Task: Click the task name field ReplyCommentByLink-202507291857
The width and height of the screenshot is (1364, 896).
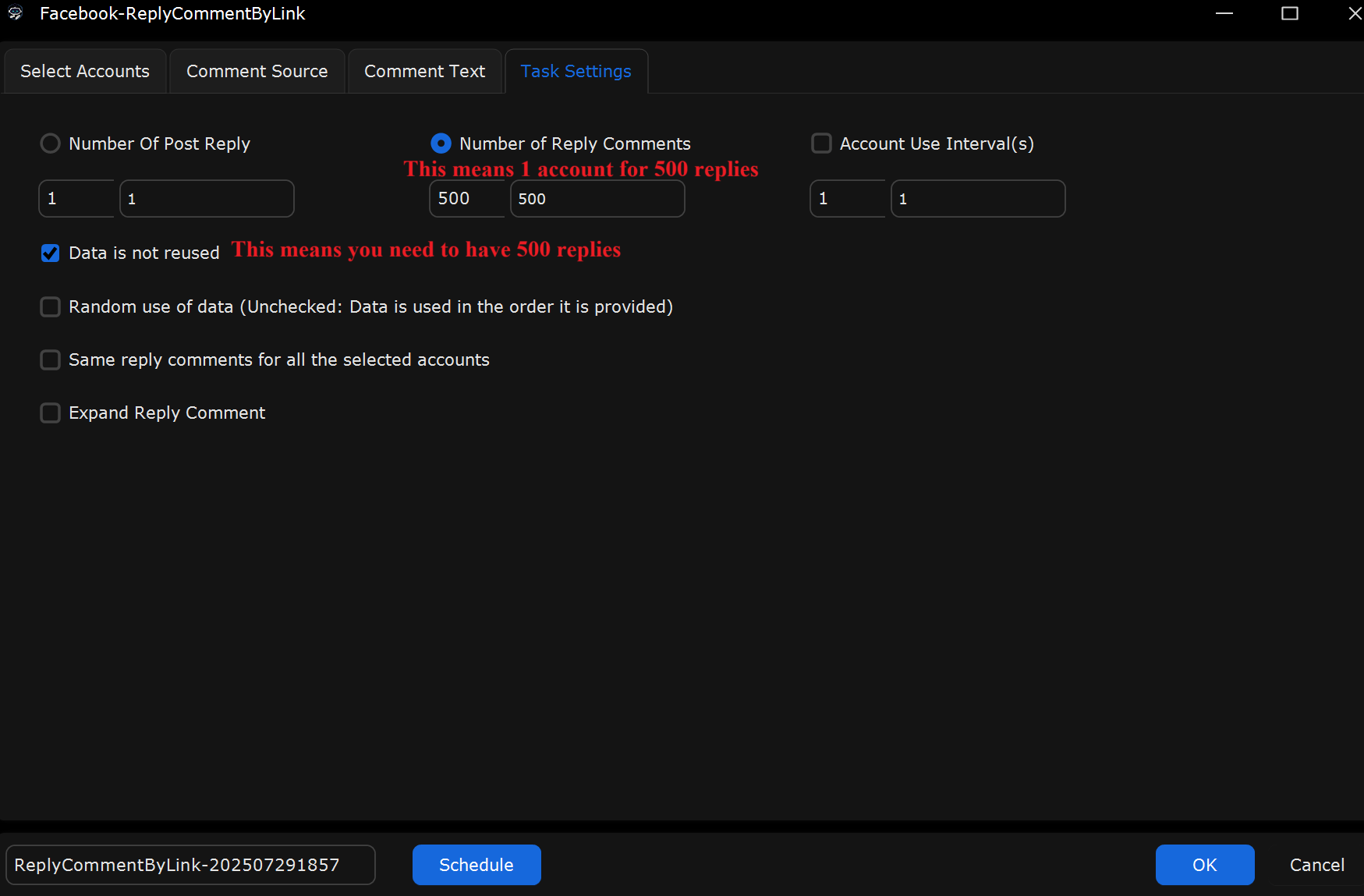Action: 191,865
